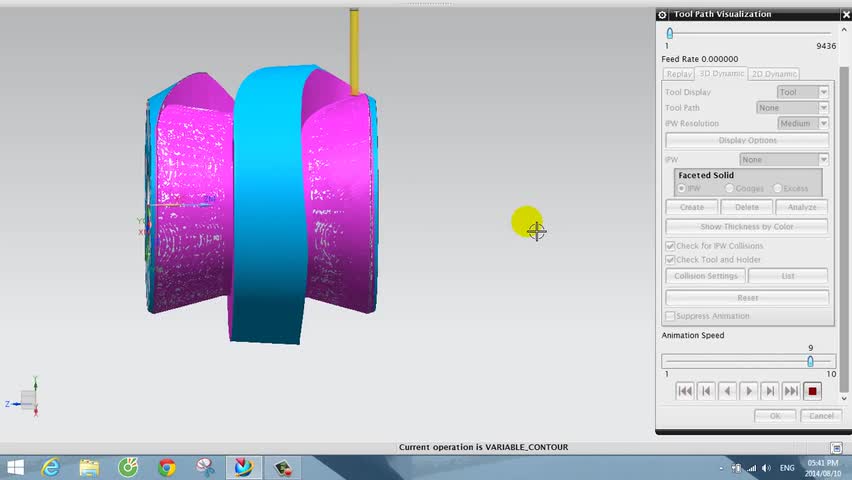Play the animation in reverse
852x480 pixels.
tap(728, 391)
